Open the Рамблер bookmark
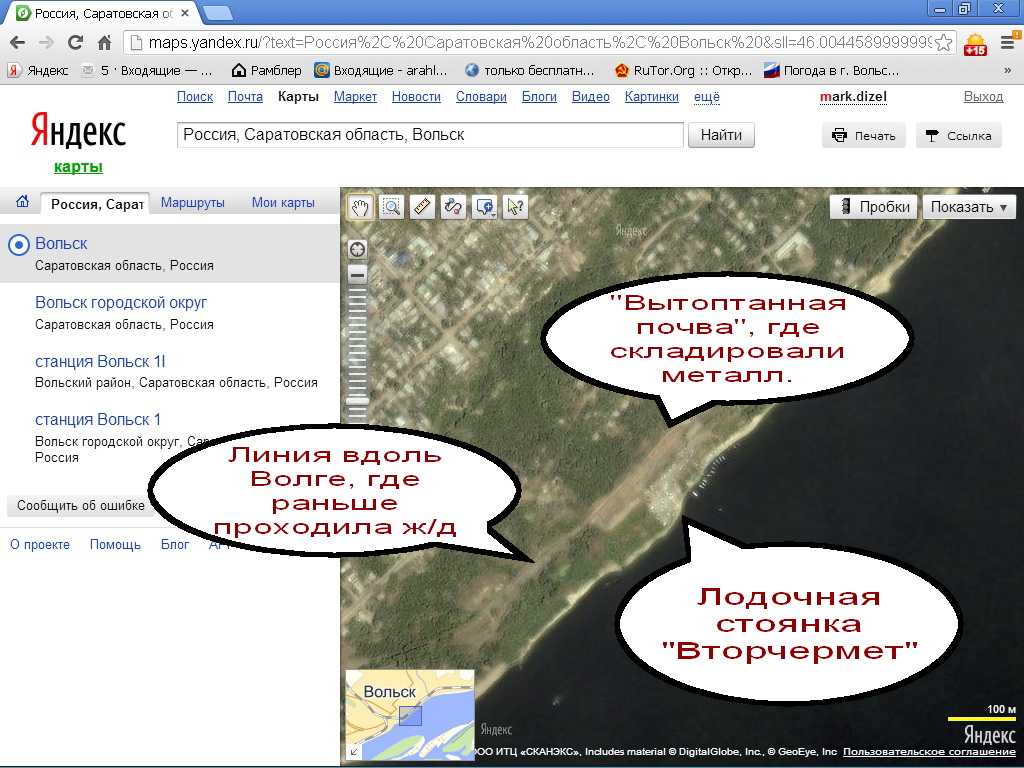 point(266,71)
